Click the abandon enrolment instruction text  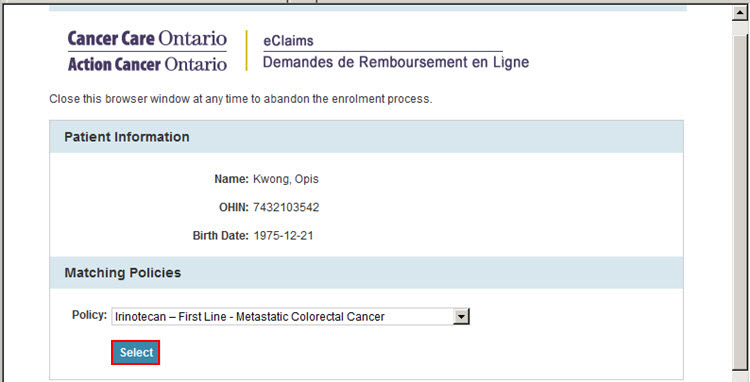click(241, 99)
